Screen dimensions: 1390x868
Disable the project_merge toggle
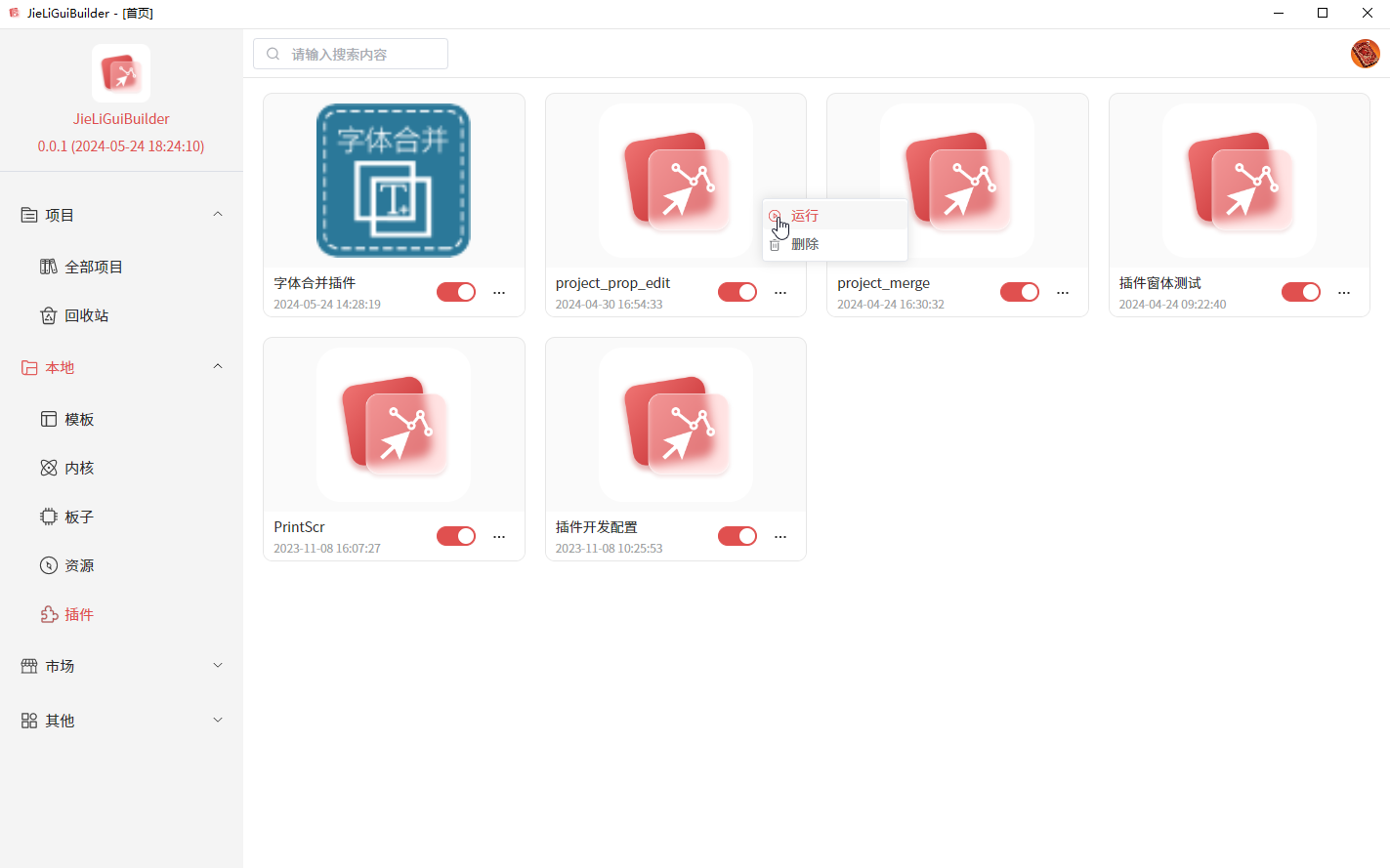(x=1020, y=292)
